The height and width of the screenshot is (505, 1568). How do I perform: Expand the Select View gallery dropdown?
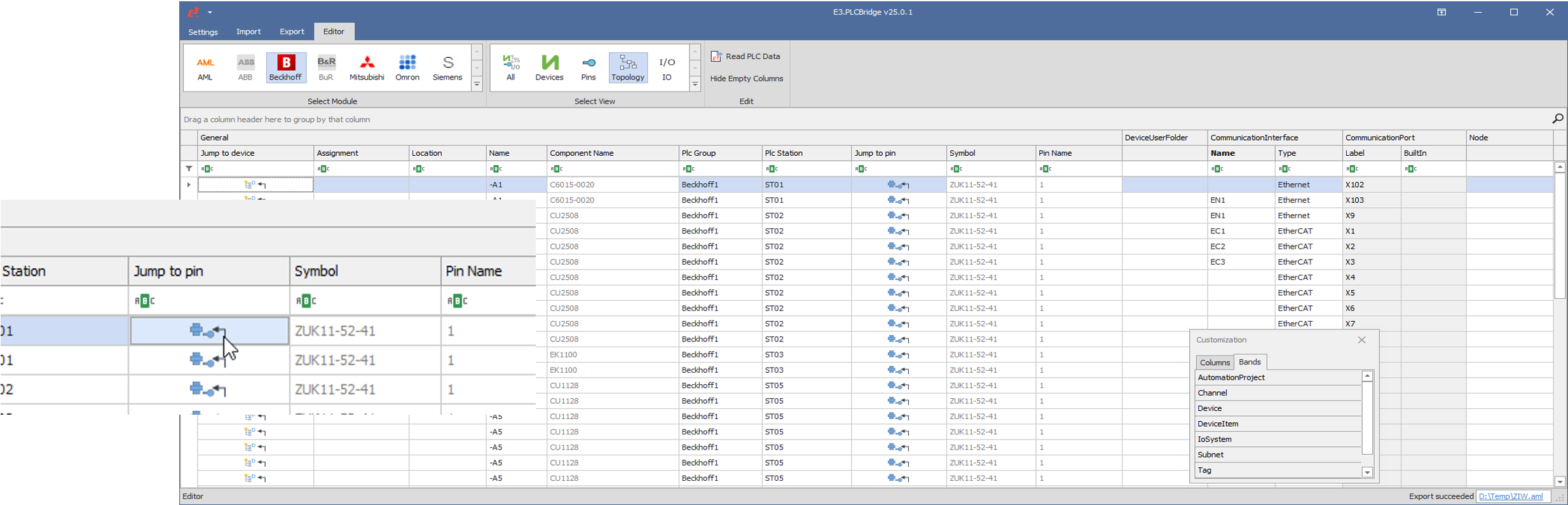(x=695, y=84)
